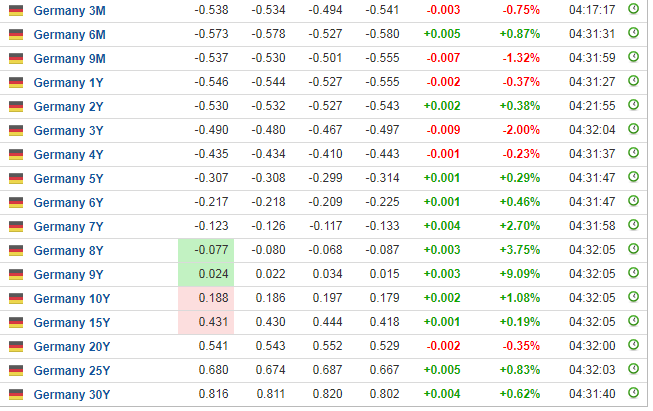Click the German flag beside Germany 5Y
Viewport: 653px width, 411px height.
[16, 179]
